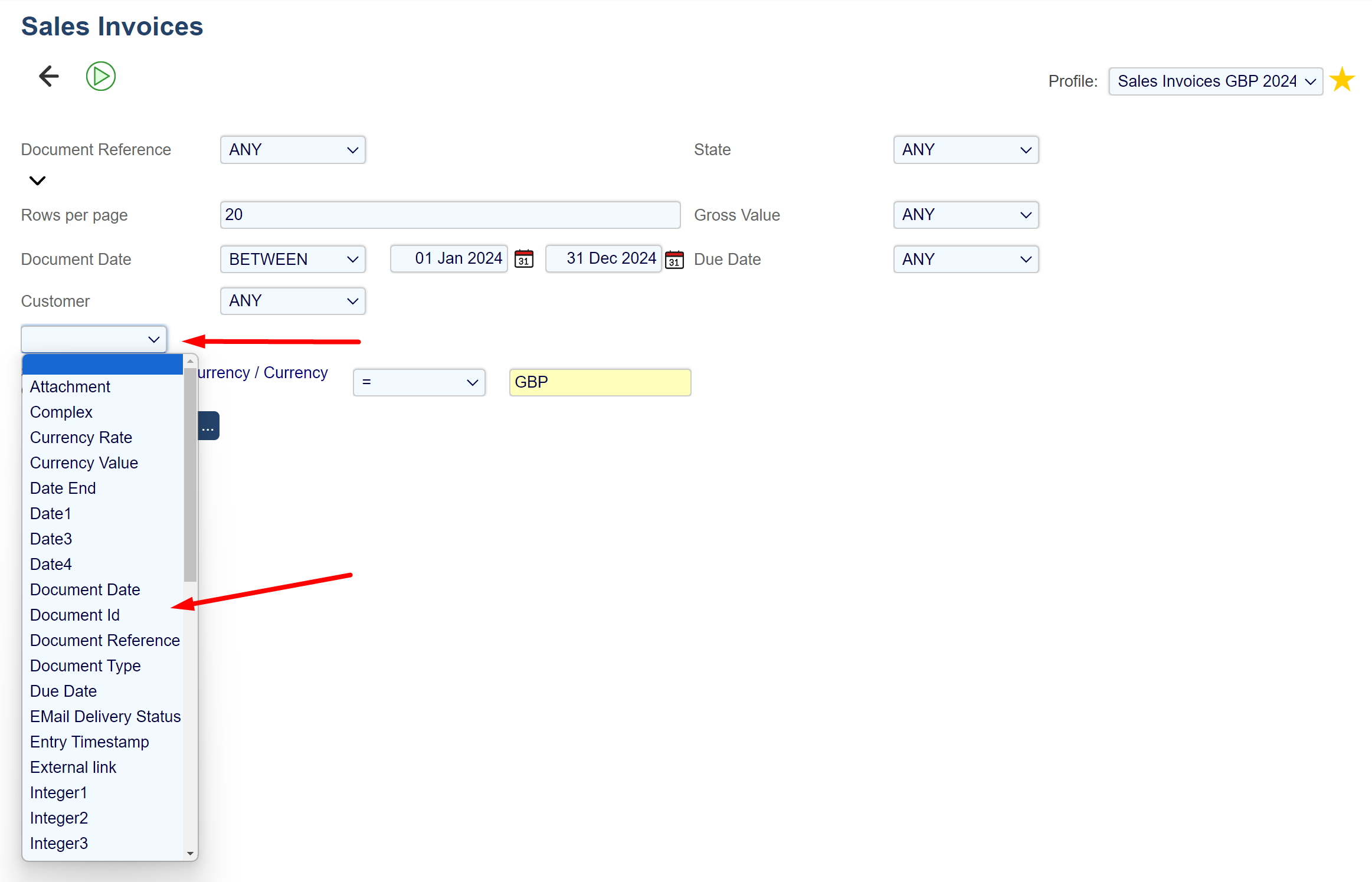This screenshot has width=1372, height=882.
Task: Click the back arrow icon
Action: pyautogui.click(x=49, y=76)
